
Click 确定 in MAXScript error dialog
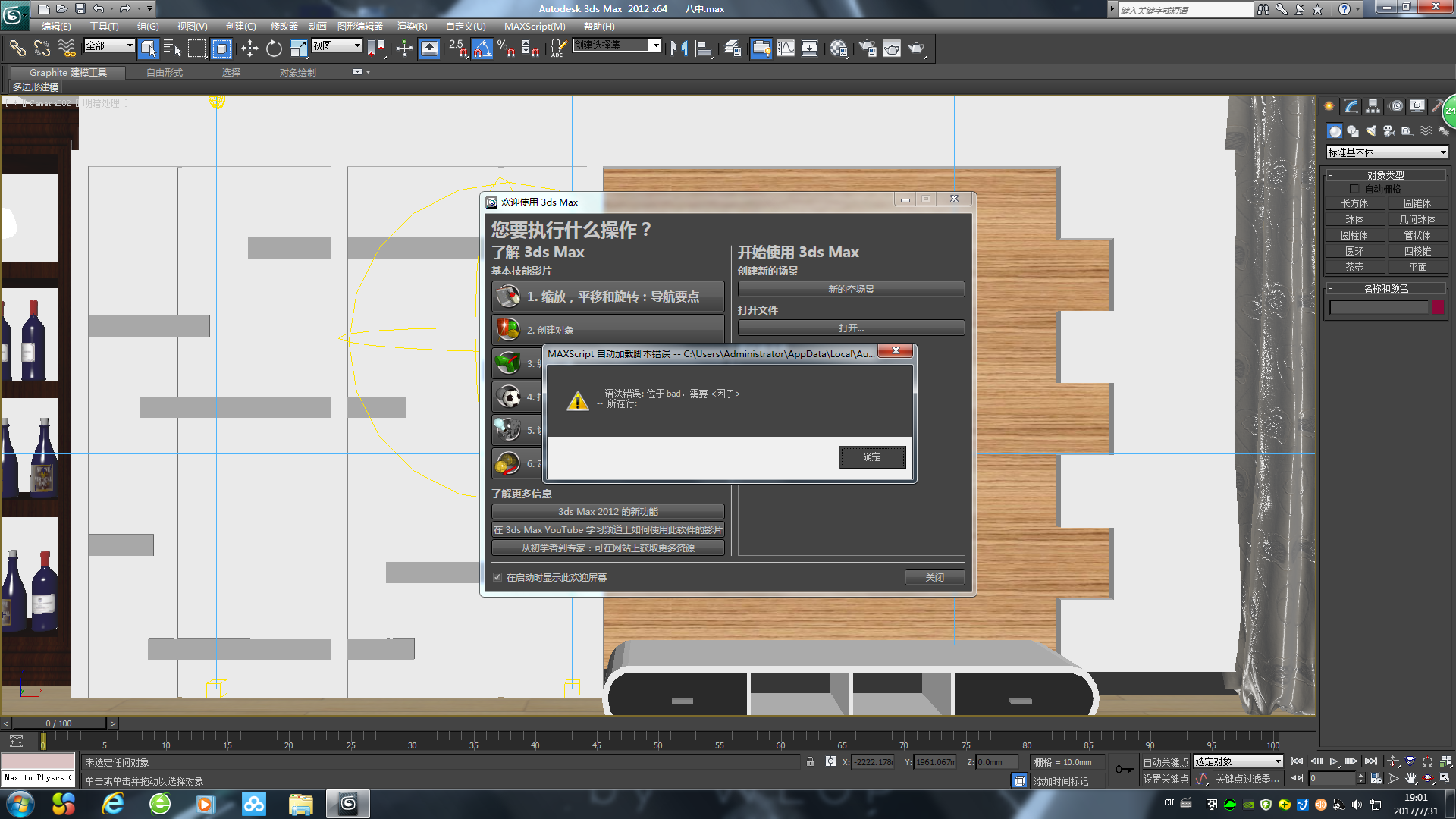[872, 457]
